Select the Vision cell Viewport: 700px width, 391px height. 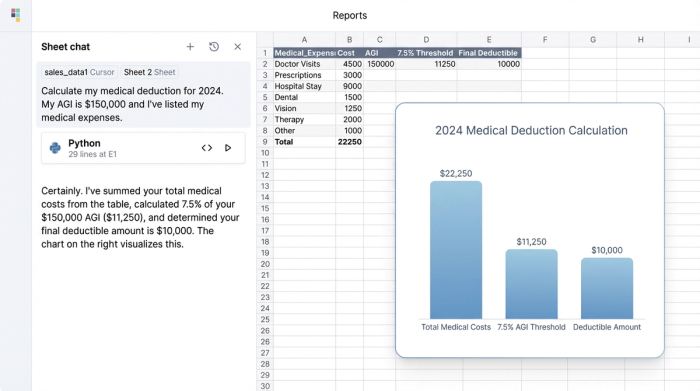pos(304,108)
